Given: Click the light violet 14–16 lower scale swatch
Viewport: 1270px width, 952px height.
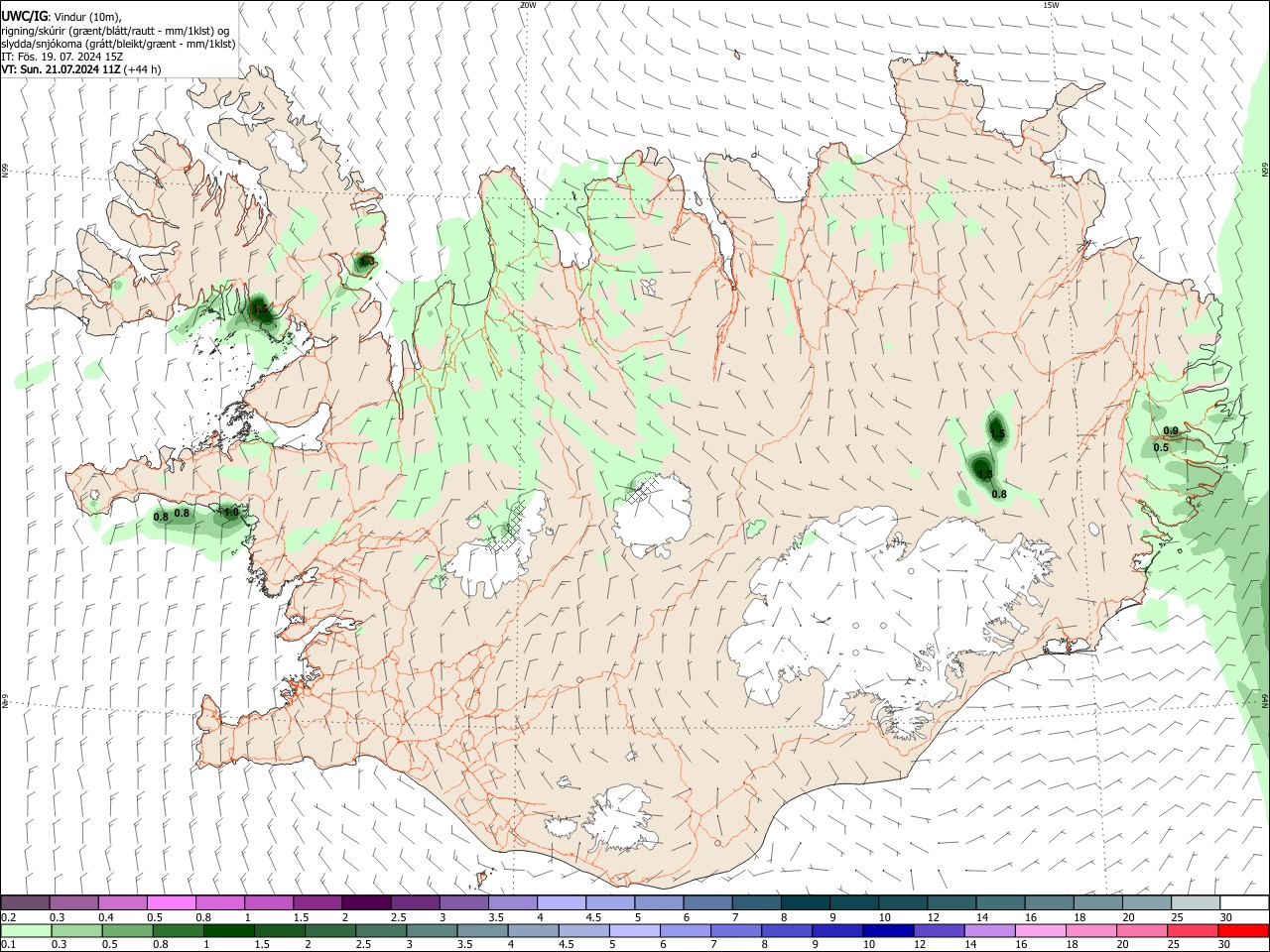Looking at the screenshot, I should pyautogui.click(x=988, y=931).
